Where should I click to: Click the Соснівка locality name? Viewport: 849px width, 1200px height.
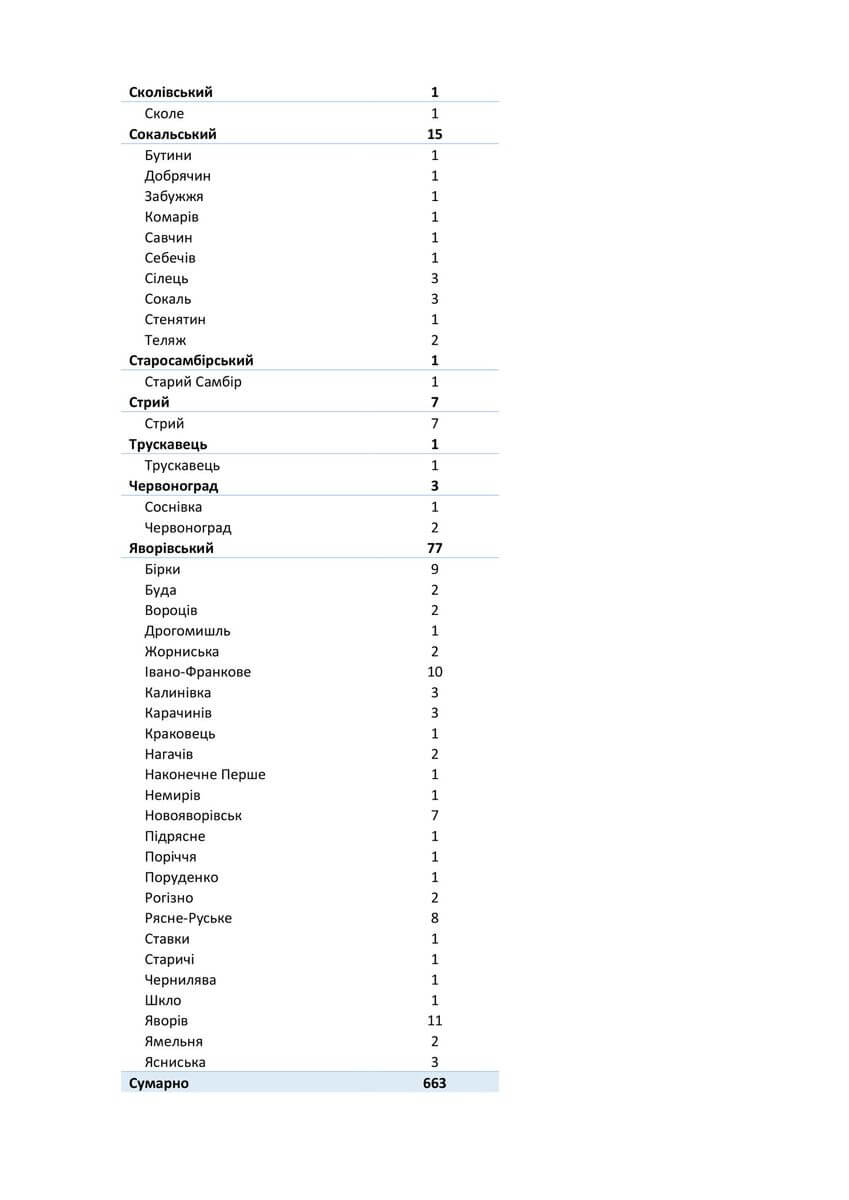pyautogui.click(x=173, y=507)
